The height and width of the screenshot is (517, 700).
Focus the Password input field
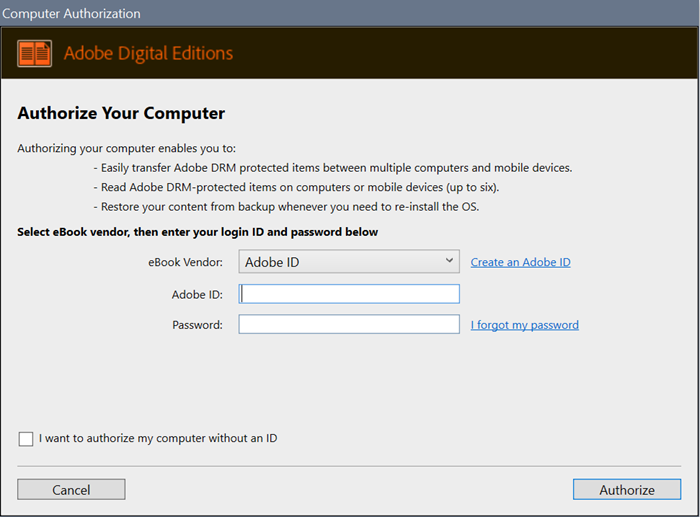click(x=349, y=324)
